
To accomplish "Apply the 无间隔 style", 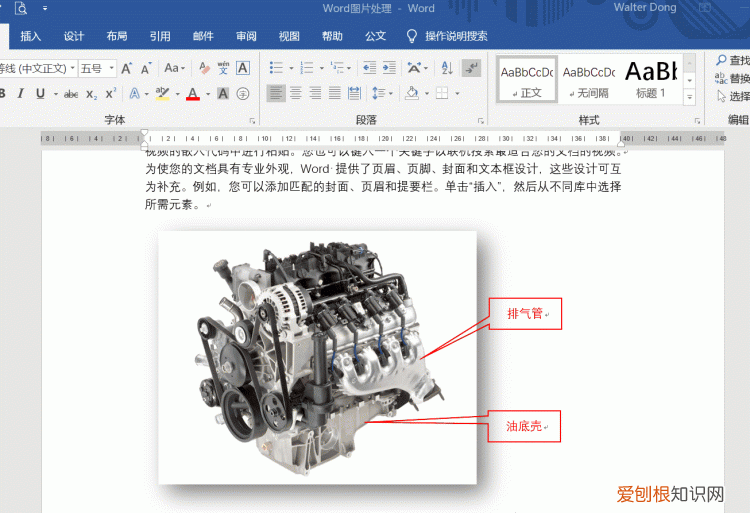I will click(589, 79).
